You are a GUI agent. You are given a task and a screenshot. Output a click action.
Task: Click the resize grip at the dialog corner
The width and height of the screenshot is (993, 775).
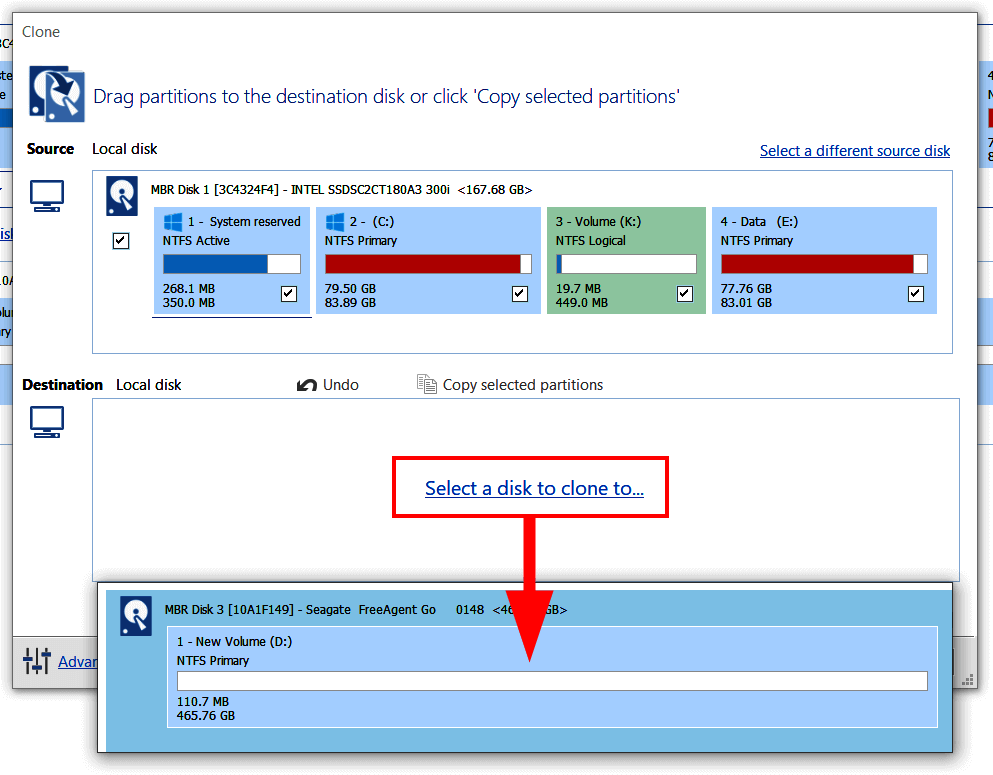click(x=967, y=680)
